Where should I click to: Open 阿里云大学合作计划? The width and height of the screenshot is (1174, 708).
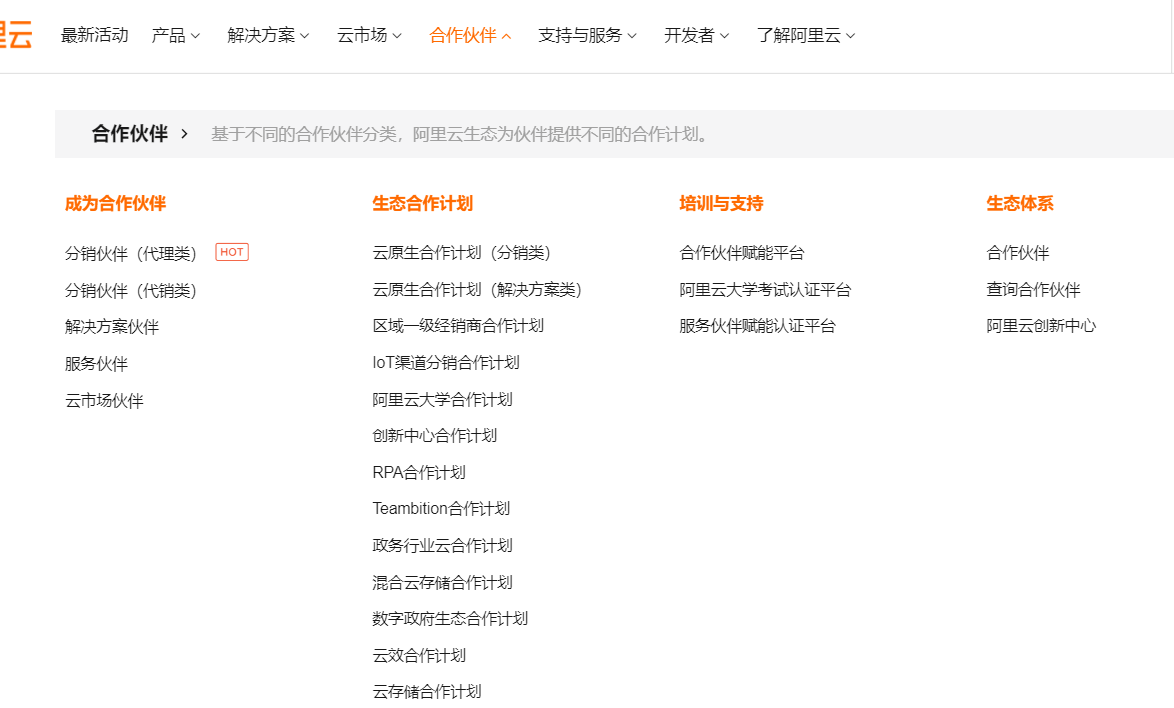click(442, 399)
